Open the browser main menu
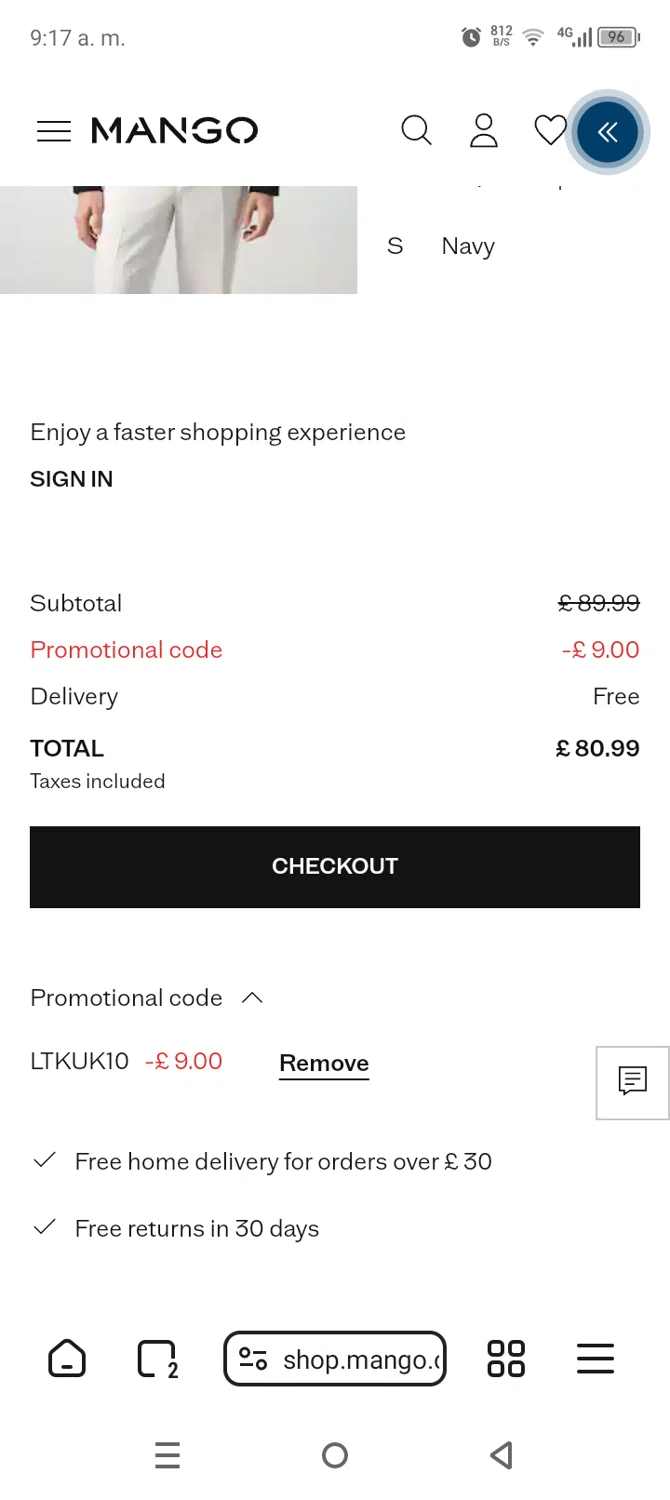Screen dimensions: 670x1500 click(595, 1360)
